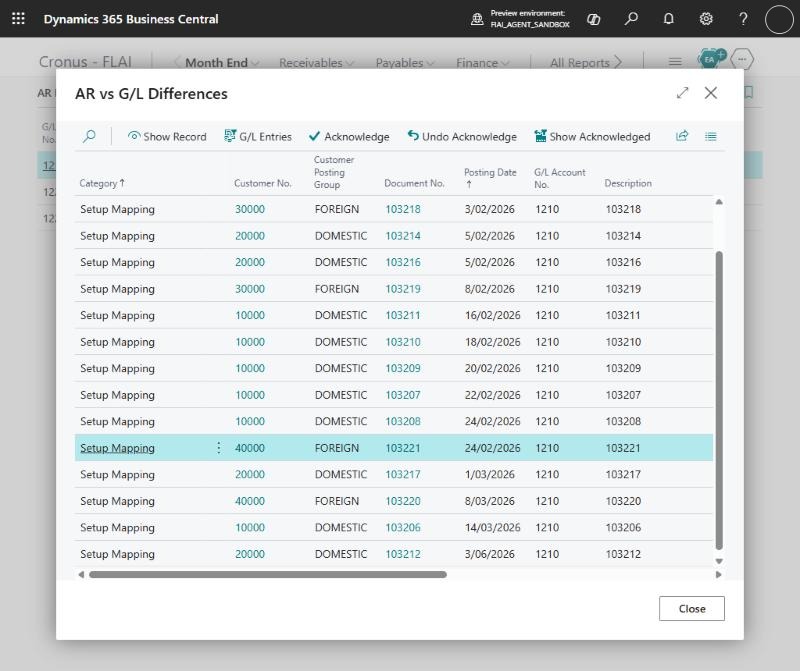Open customer 20000 in 103212 row
Image resolution: width=800 pixels, height=671 pixels.
(x=249, y=554)
